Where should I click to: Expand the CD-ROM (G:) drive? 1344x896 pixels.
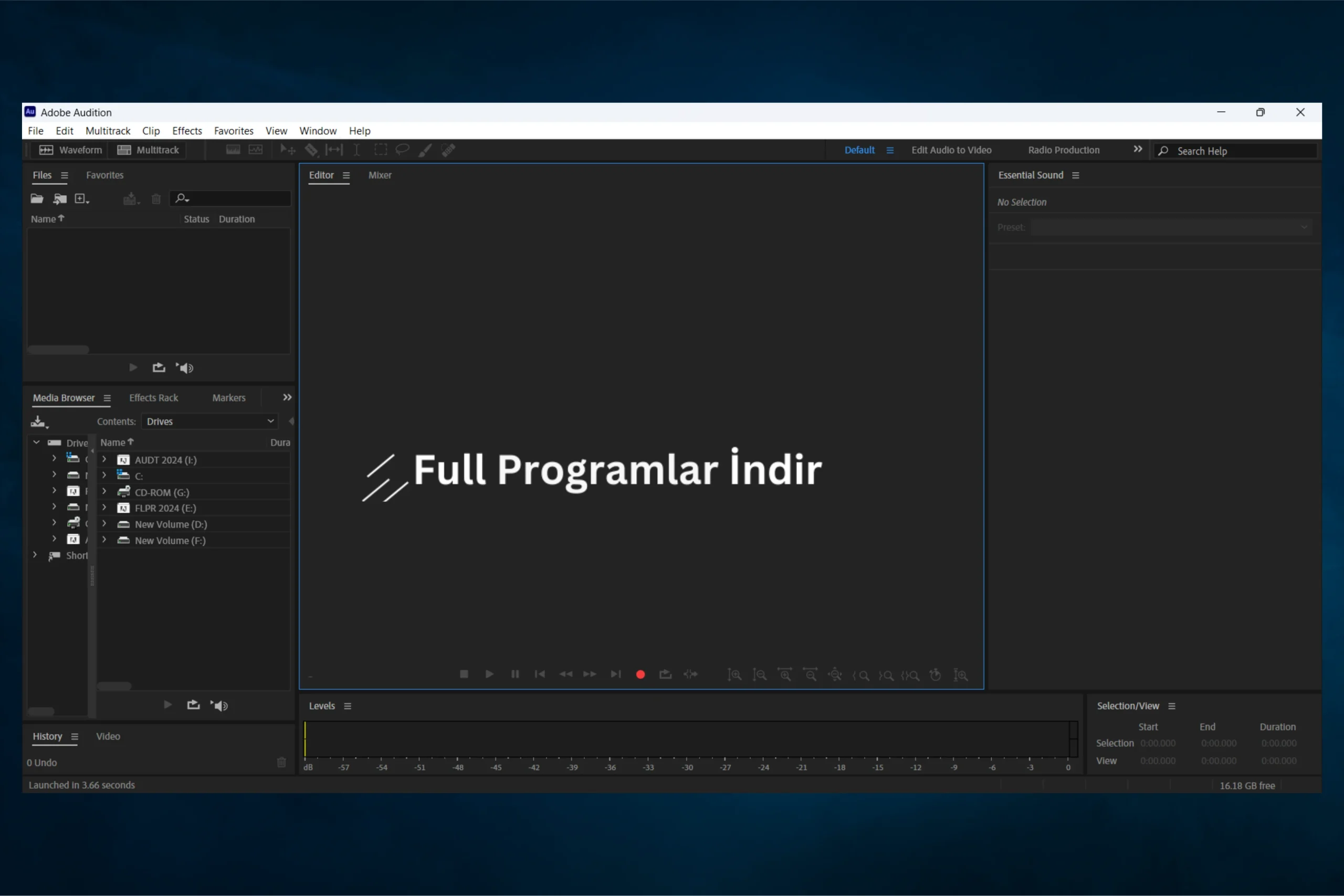pos(104,491)
